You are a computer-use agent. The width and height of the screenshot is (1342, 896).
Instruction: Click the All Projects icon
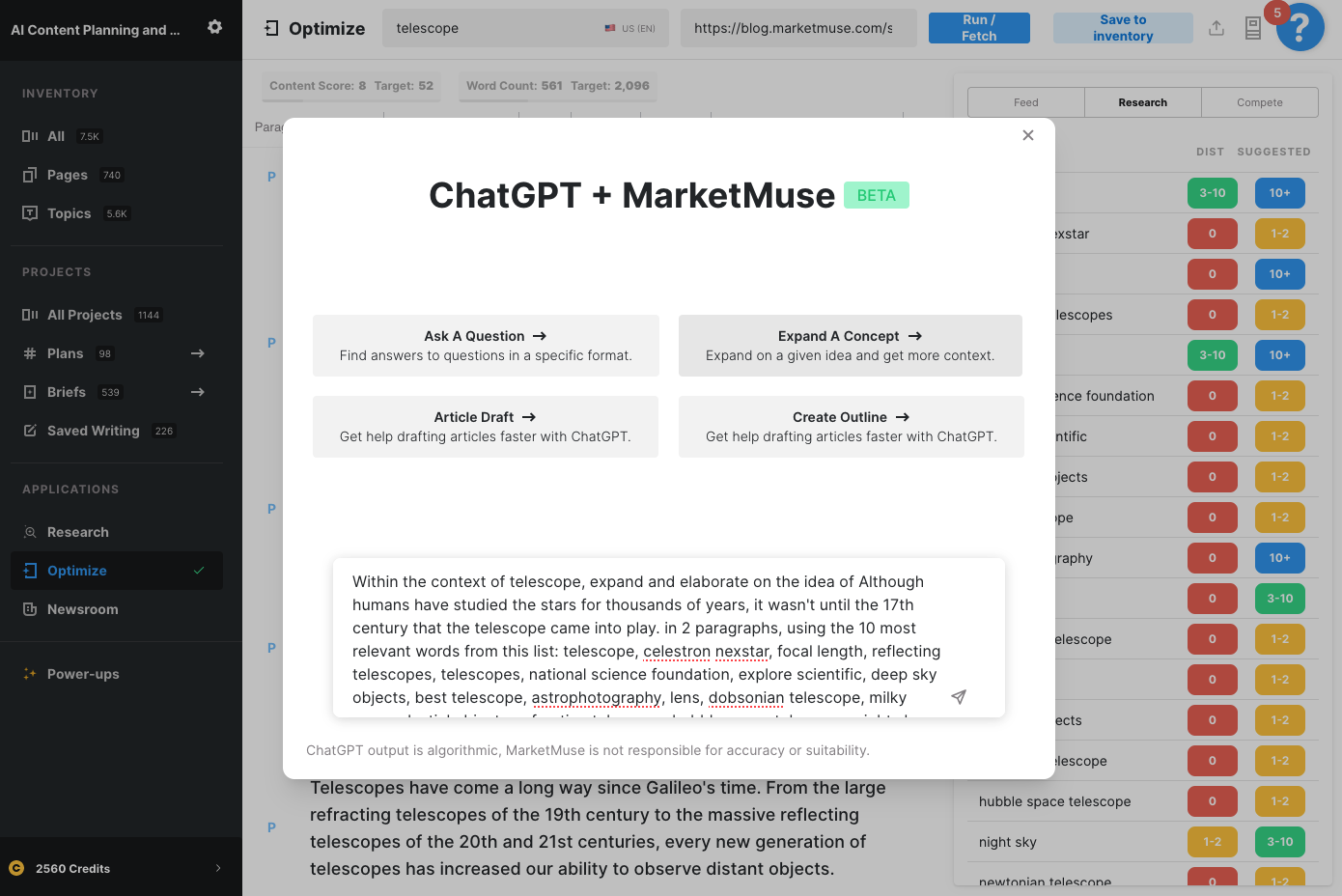point(30,315)
